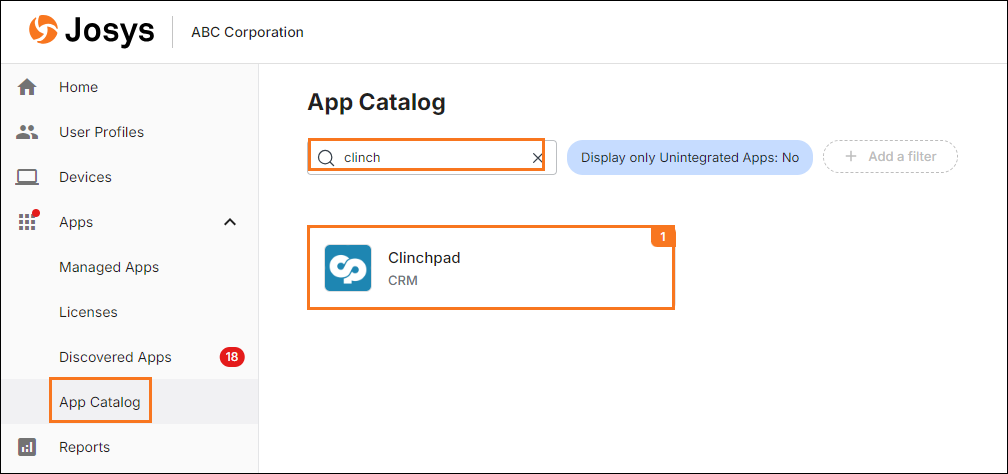Click the Add a filter button
1008x474 pixels.
(x=890, y=157)
